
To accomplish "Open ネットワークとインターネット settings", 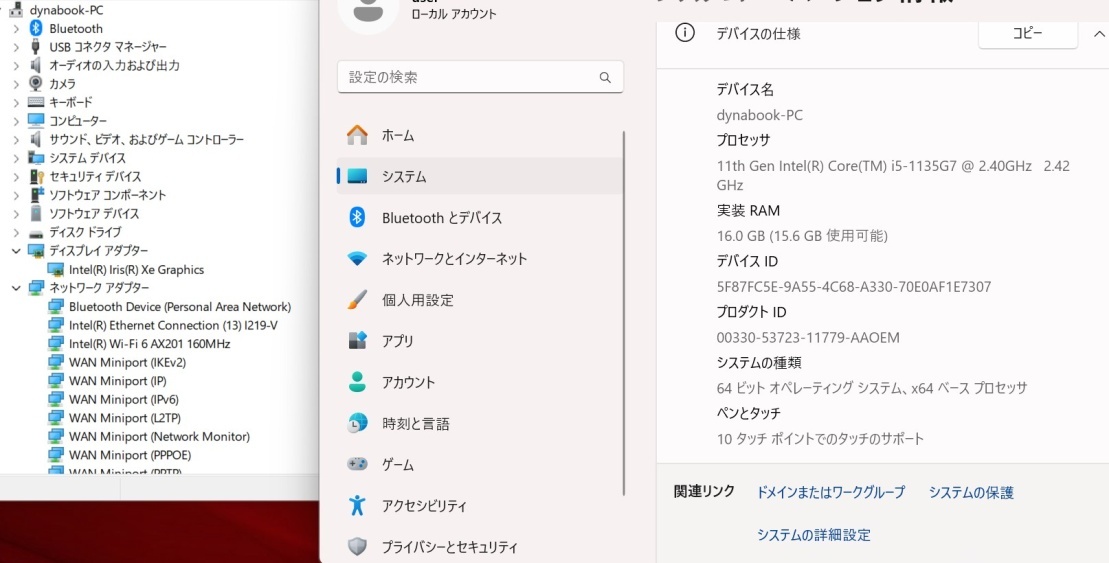I will 480,259.
